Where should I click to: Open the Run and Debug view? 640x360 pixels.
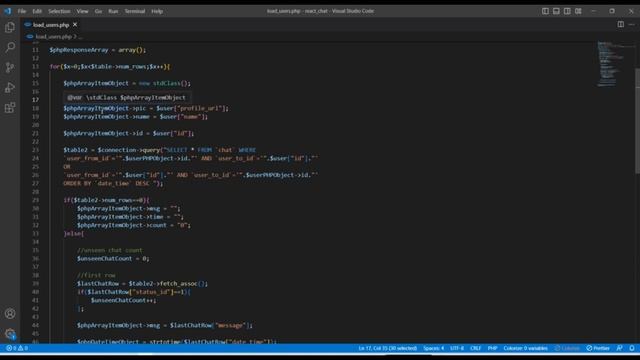[10, 87]
